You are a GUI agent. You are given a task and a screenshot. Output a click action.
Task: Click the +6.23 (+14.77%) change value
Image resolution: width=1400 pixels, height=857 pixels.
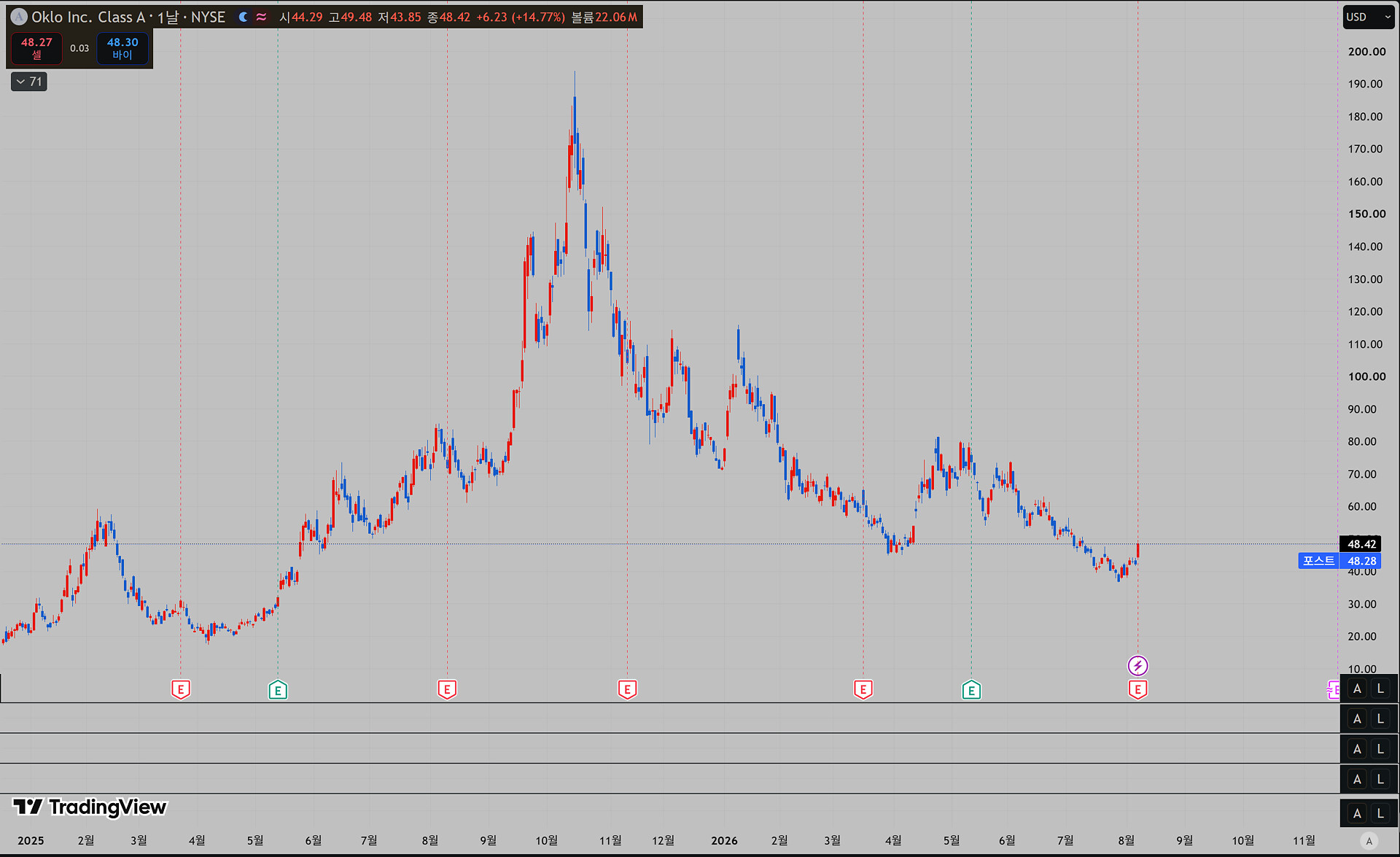point(521,17)
